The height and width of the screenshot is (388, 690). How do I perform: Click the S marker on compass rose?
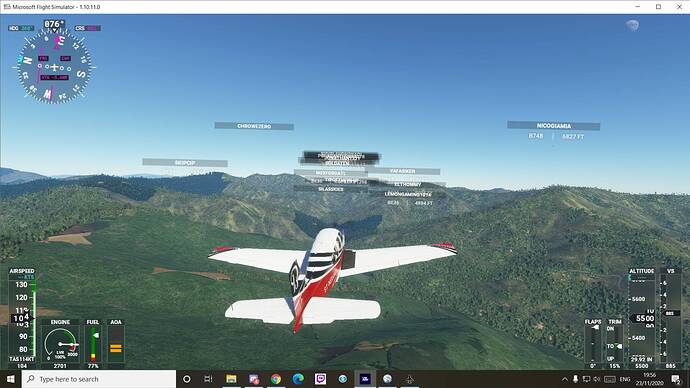(81, 74)
